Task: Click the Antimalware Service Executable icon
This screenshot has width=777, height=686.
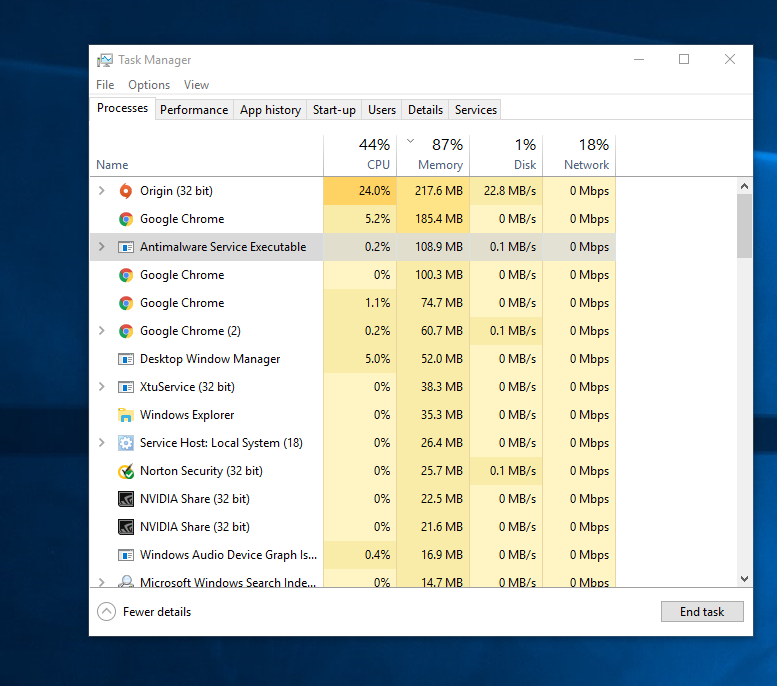Action: (126, 247)
